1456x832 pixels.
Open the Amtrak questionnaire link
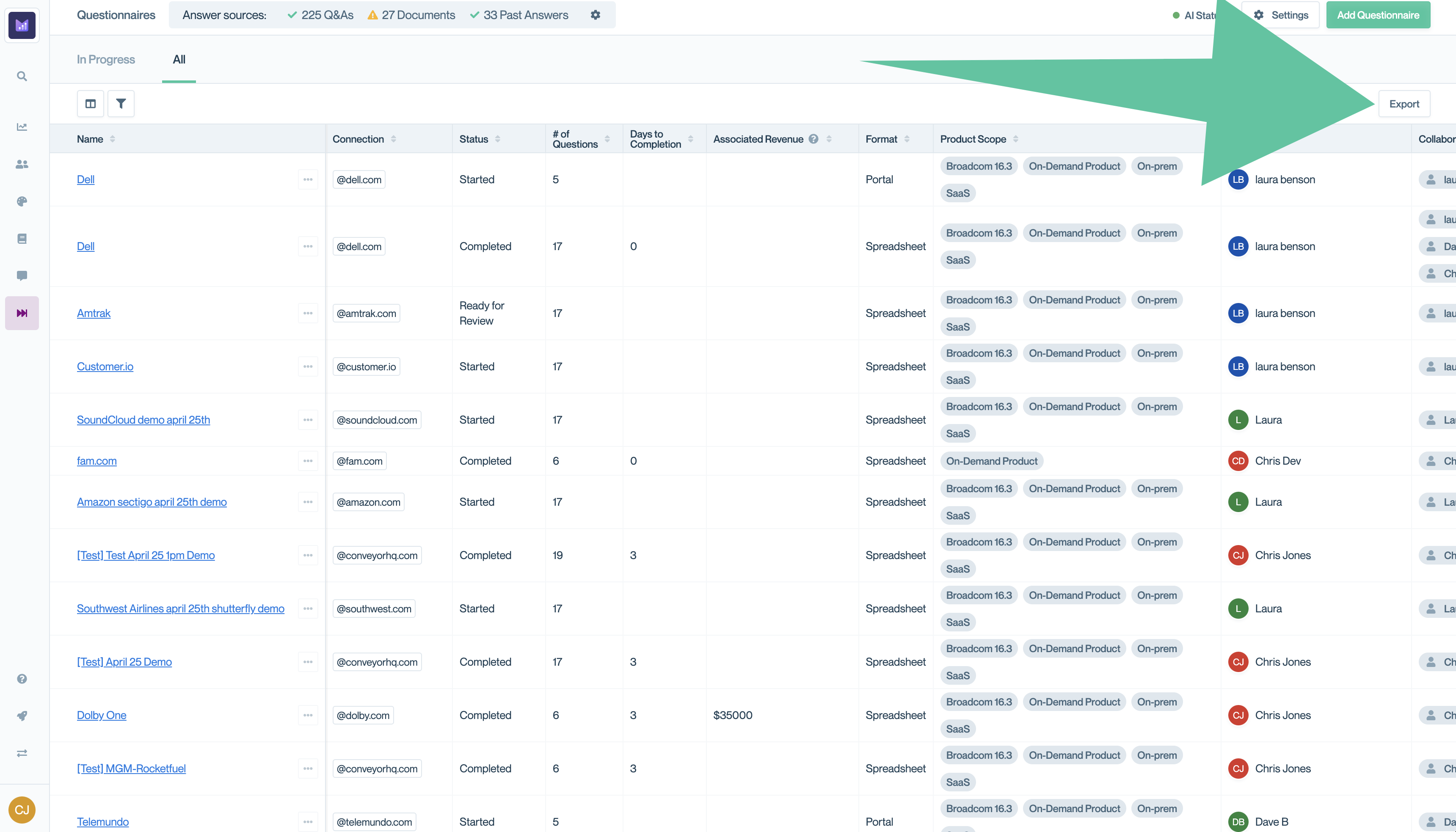coord(94,313)
